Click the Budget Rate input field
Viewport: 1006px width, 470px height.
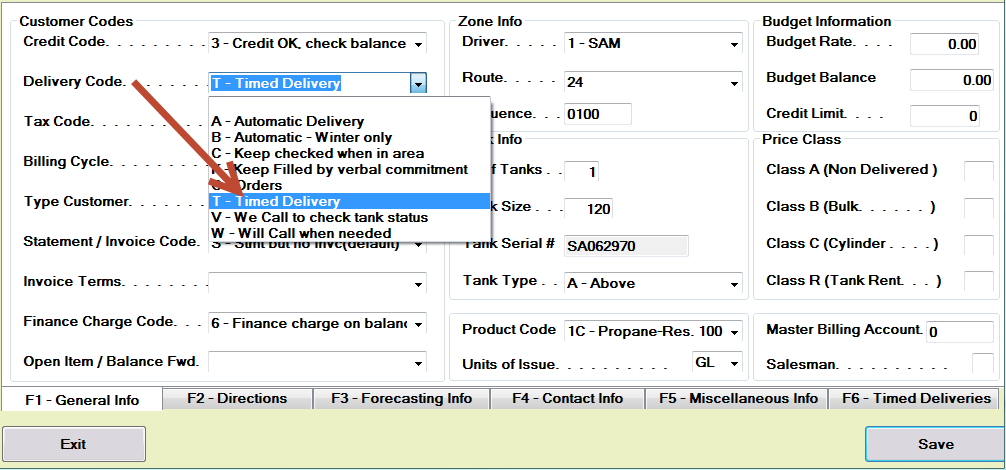click(945, 44)
